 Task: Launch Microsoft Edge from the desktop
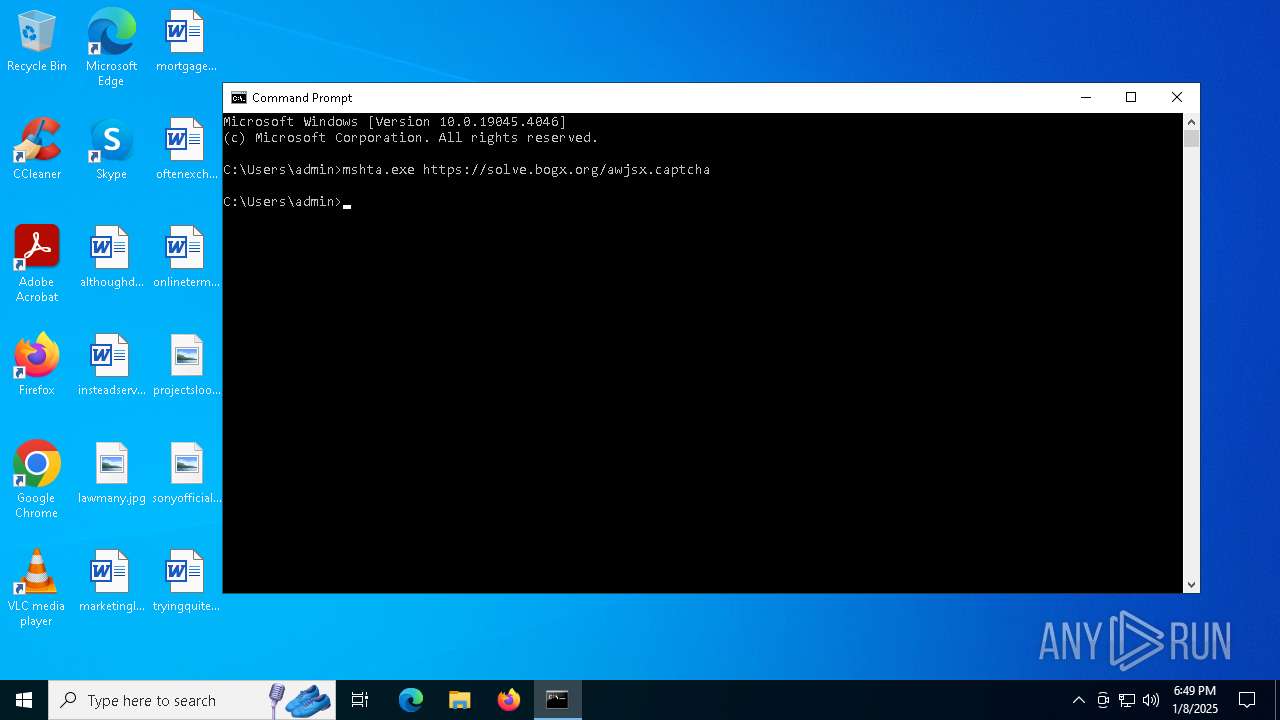[111, 48]
